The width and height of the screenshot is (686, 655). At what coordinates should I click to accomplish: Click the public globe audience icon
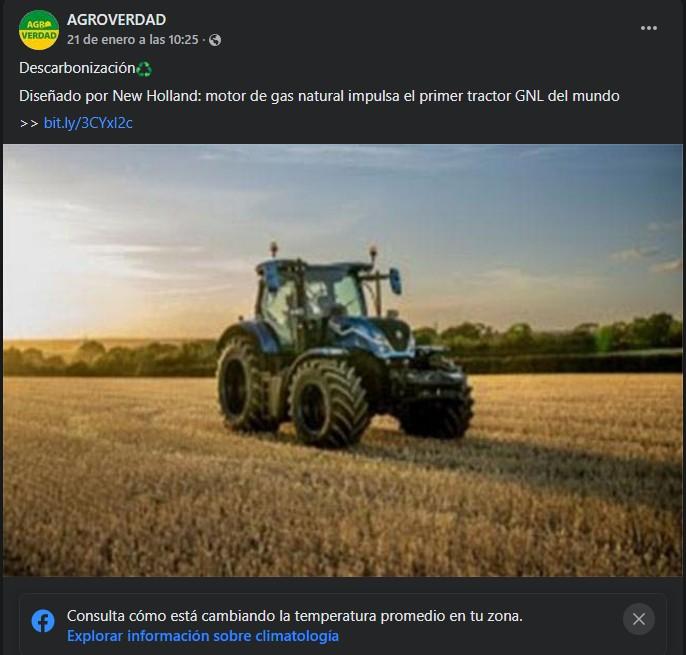tap(214, 40)
